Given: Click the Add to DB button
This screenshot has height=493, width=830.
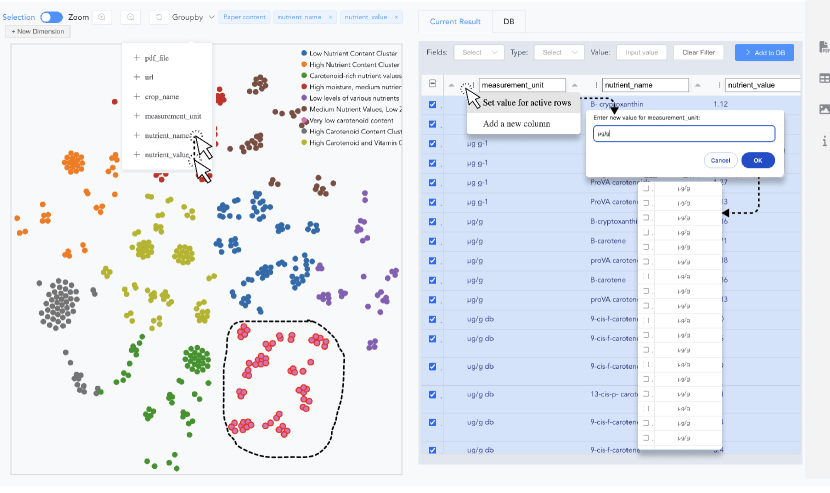Looking at the screenshot, I should (x=764, y=52).
